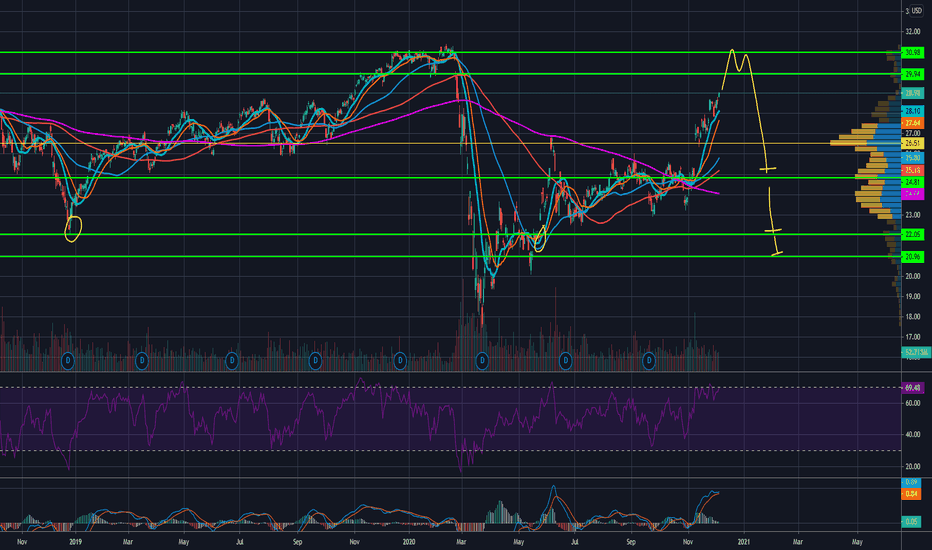
Task: Select the 30.98 green price line label
Action: coord(912,53)
